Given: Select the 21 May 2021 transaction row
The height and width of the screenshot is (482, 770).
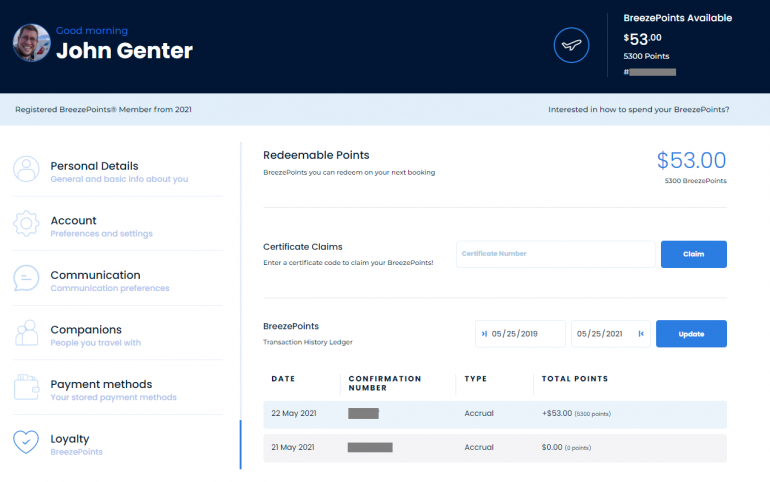Looking at the screenshot, I should pyautogui.click(x=495, y=447).
